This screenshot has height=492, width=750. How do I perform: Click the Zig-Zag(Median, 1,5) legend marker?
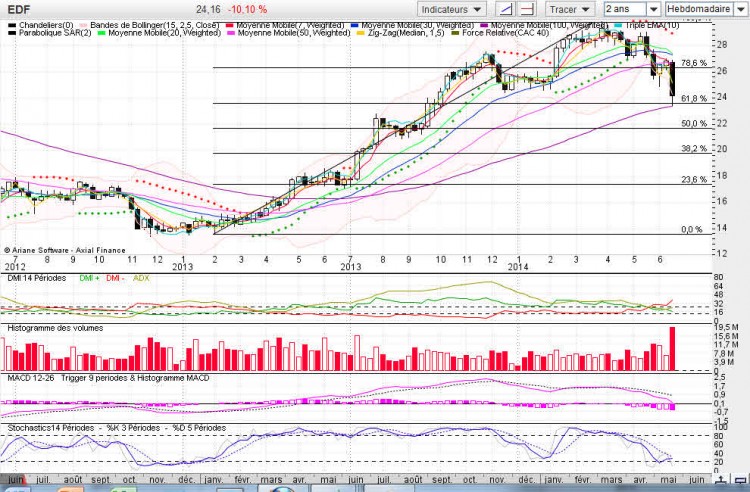pos(361,33)
